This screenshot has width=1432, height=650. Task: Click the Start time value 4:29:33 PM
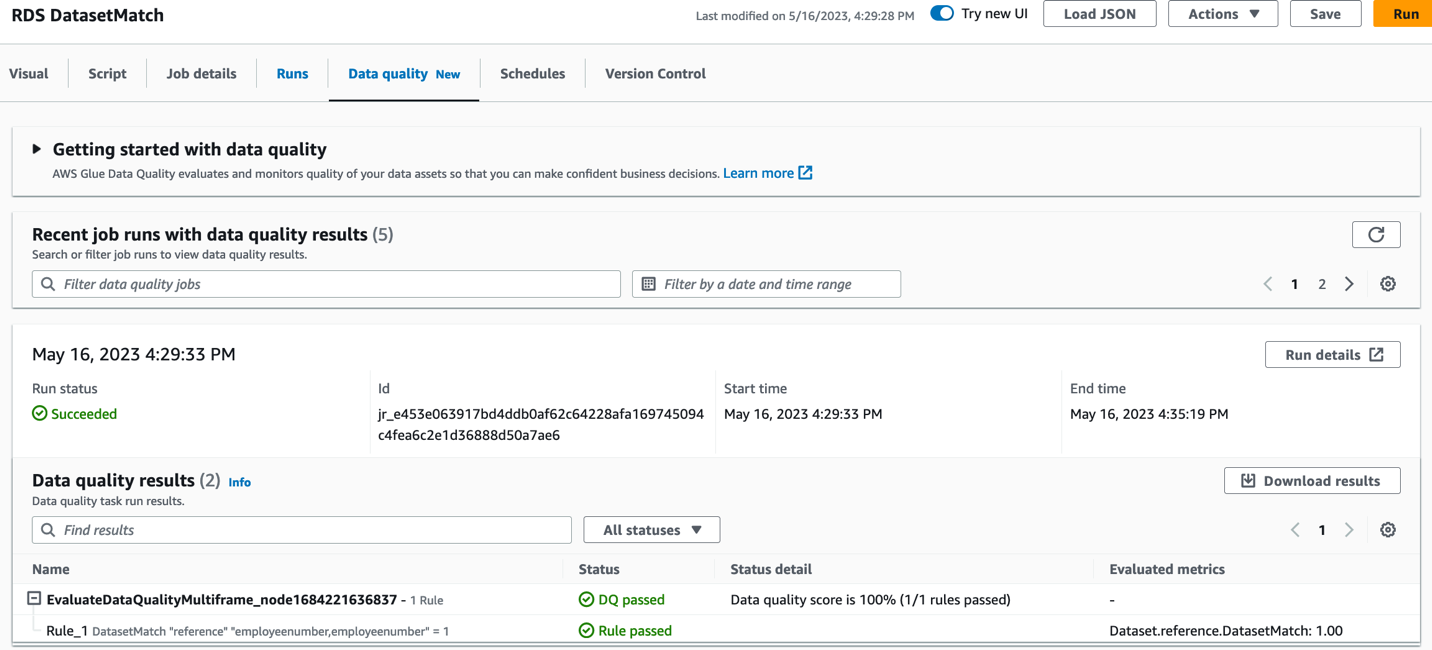(x=803, y=414)
